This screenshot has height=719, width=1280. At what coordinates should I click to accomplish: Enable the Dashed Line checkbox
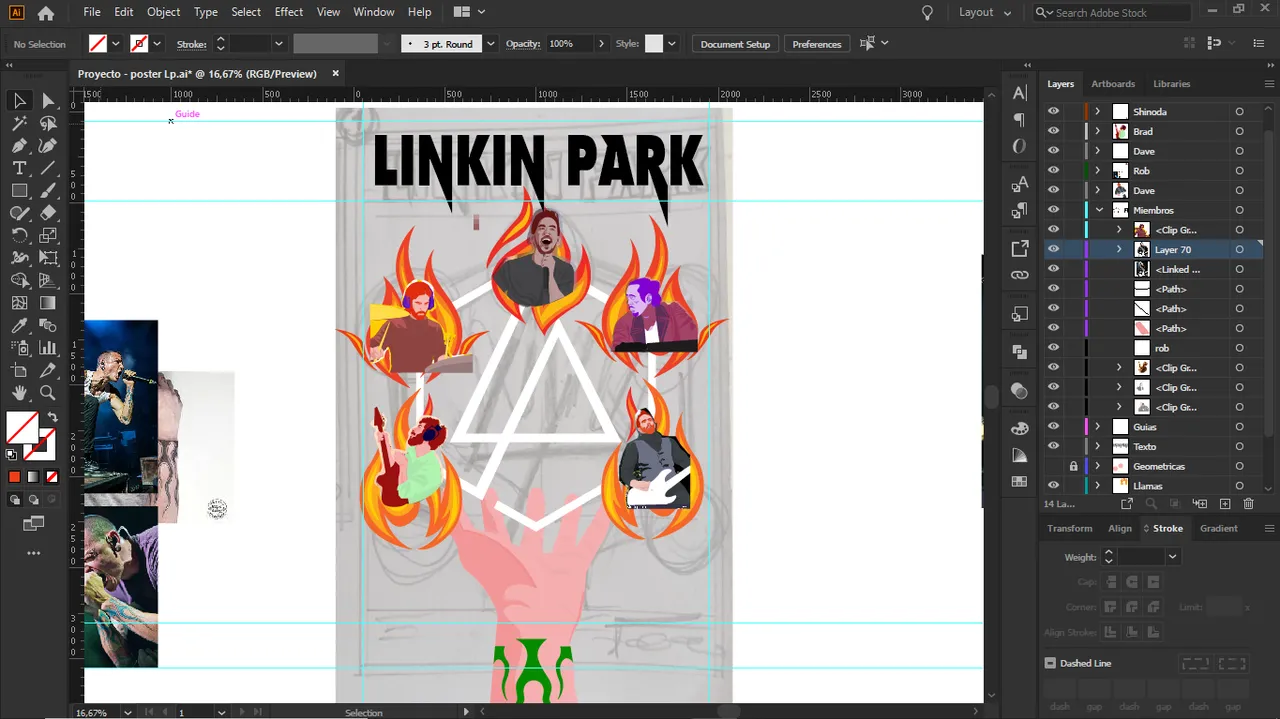coord(1050,663)
